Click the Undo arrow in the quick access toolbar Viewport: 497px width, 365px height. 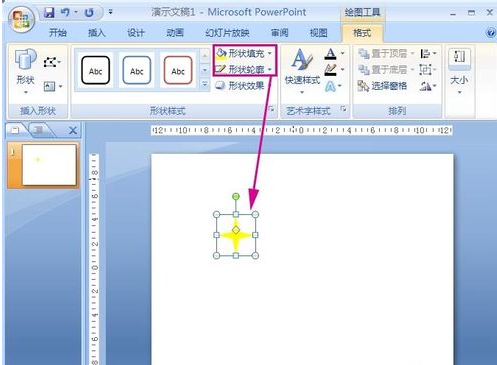64,13
